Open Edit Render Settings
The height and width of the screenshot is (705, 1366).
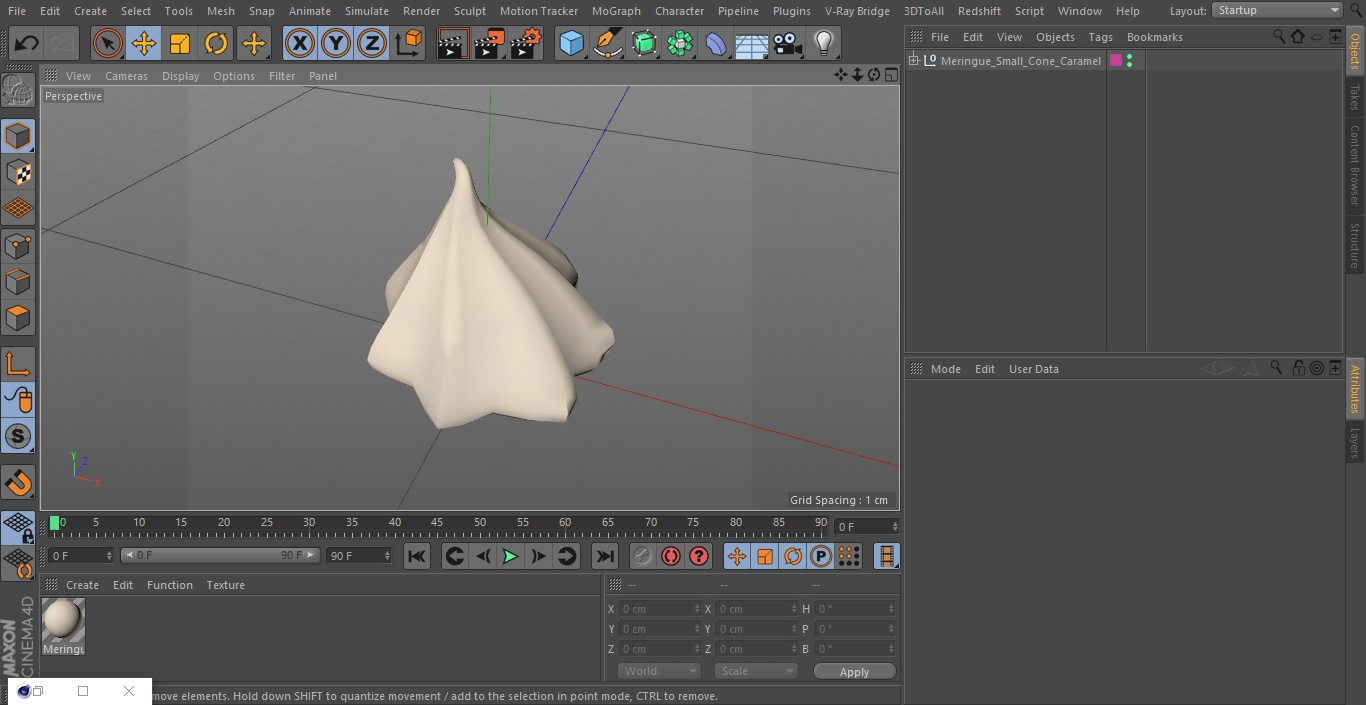(x=526, y=44)
